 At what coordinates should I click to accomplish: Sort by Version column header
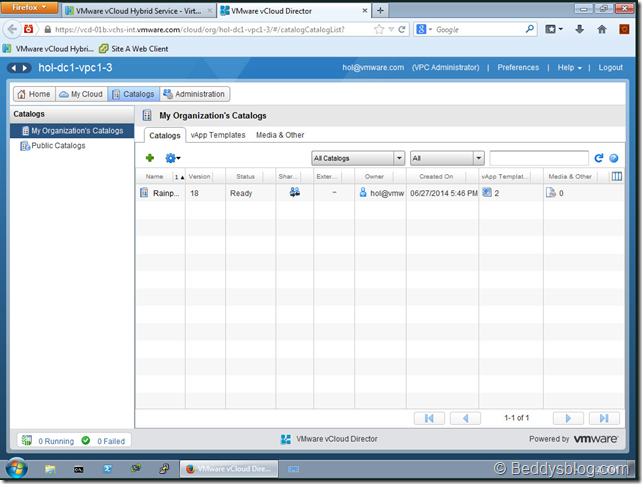[x=199, y=176]
